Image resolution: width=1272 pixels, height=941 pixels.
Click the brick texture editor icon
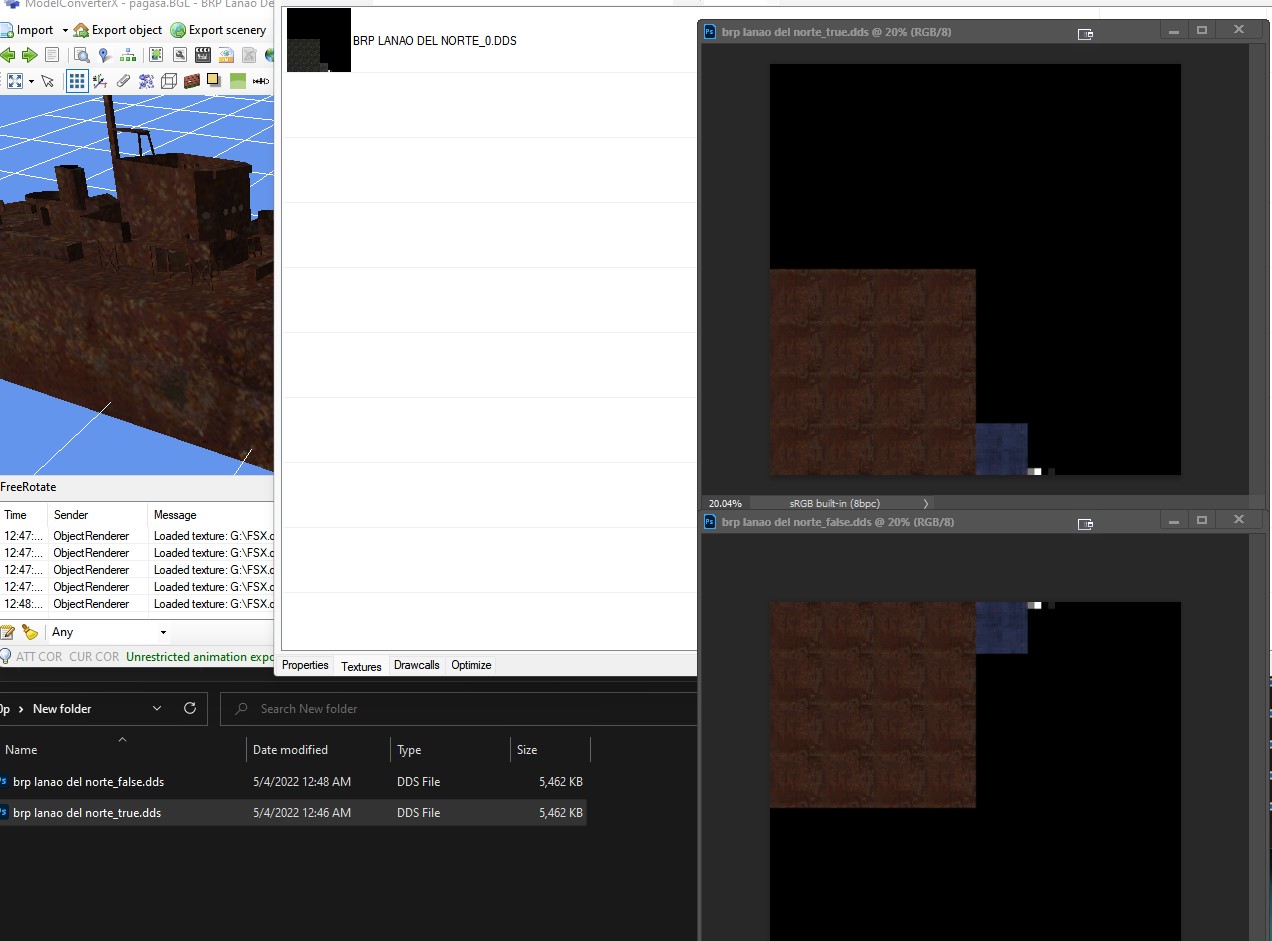190,81
